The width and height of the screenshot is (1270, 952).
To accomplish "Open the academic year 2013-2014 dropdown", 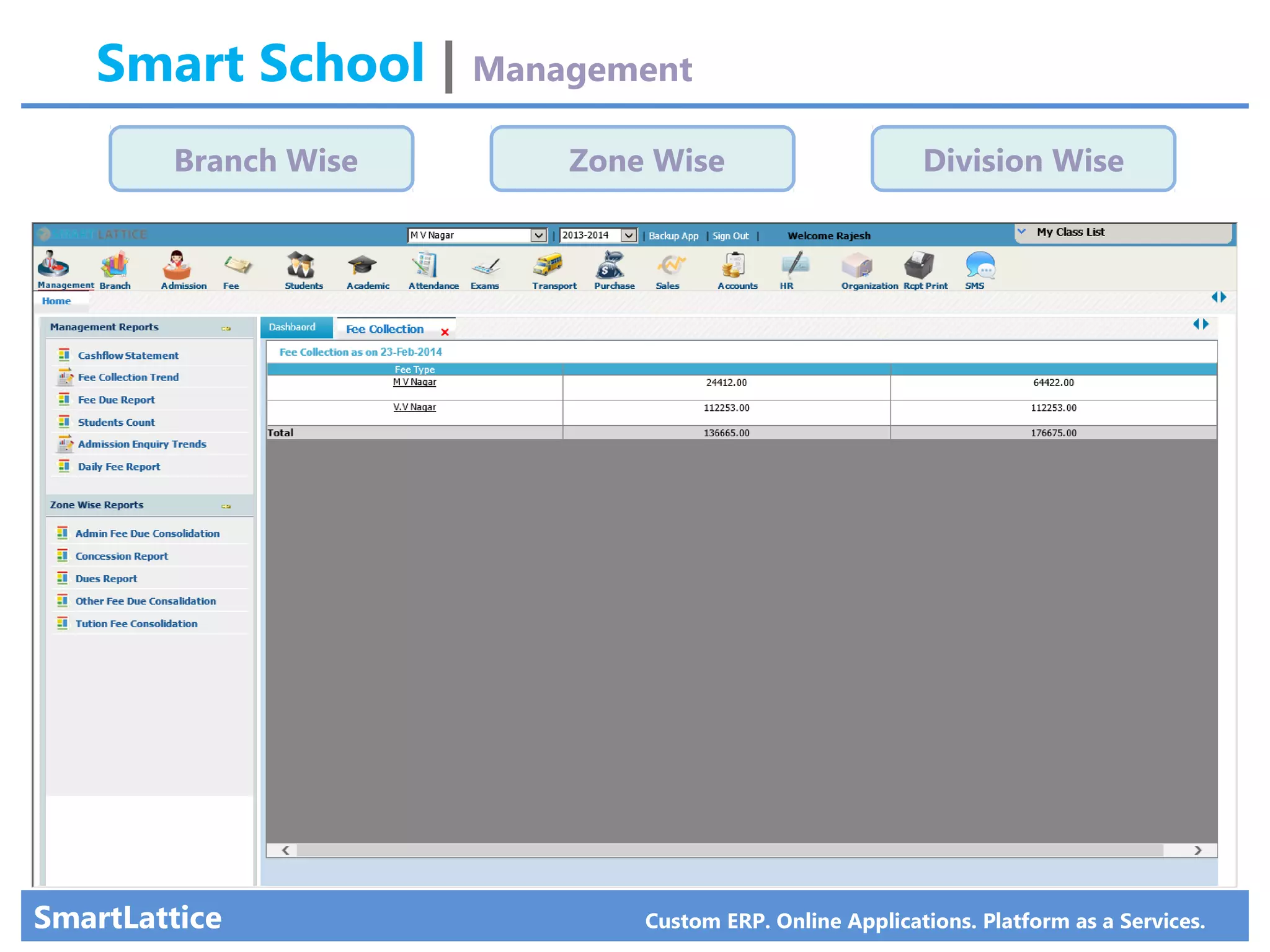I will 598,236.
